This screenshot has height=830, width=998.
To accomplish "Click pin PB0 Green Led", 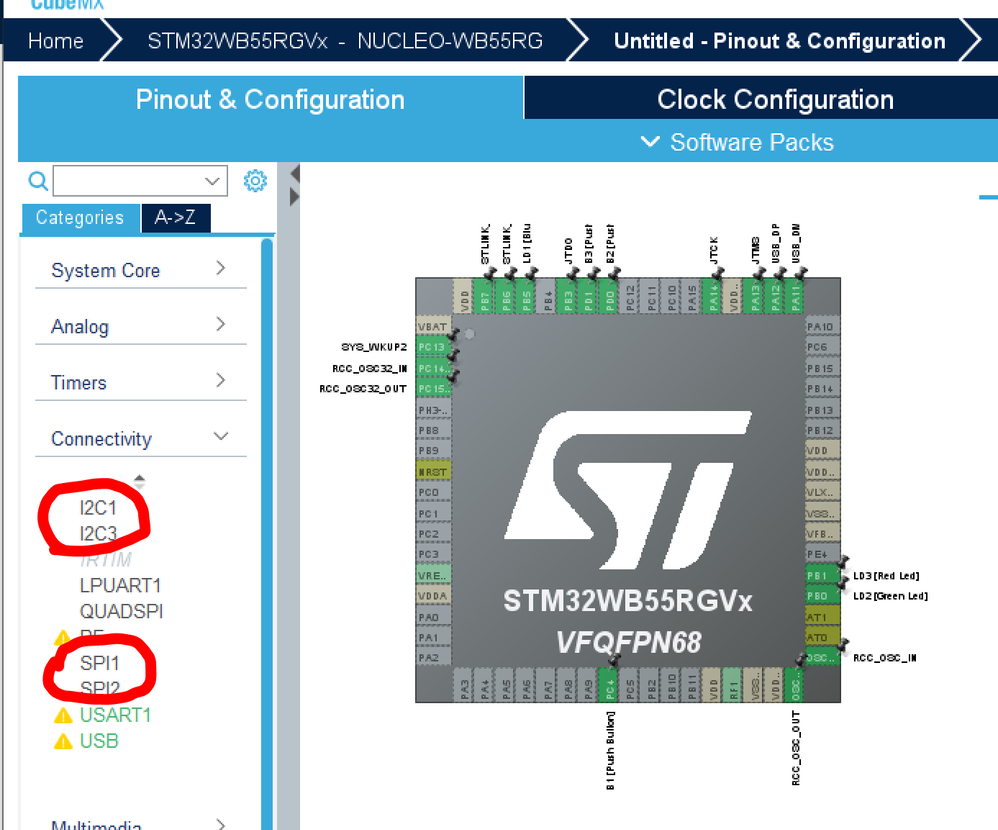I will click(822, 596).
